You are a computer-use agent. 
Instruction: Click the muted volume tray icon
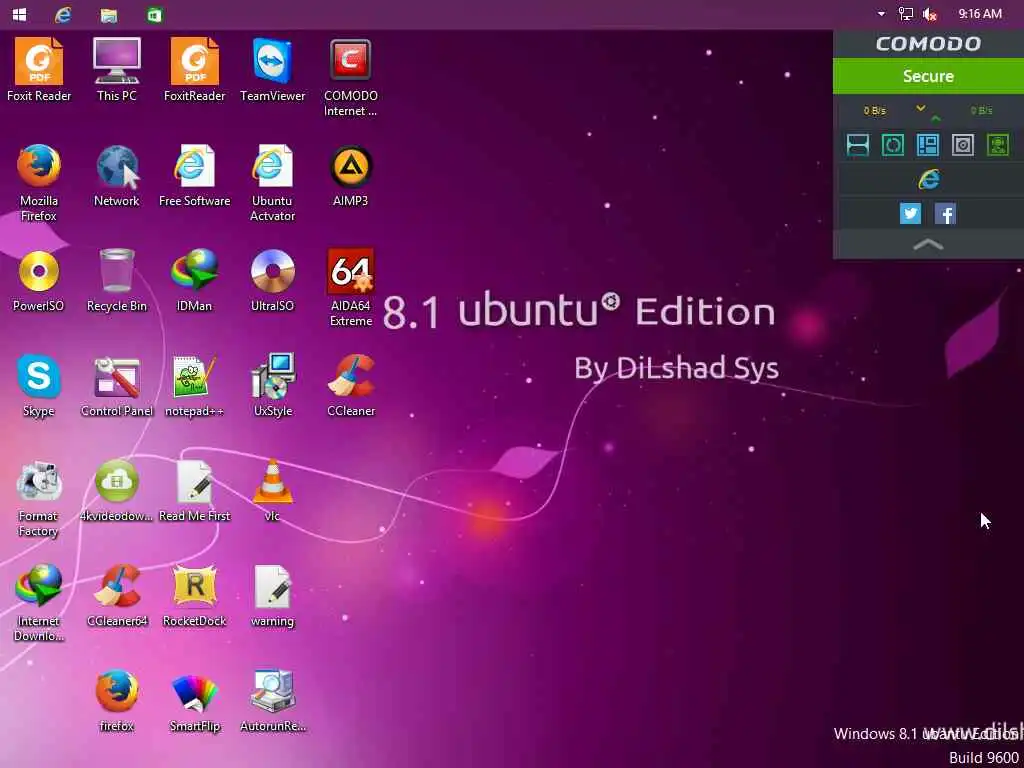[930, 14]
